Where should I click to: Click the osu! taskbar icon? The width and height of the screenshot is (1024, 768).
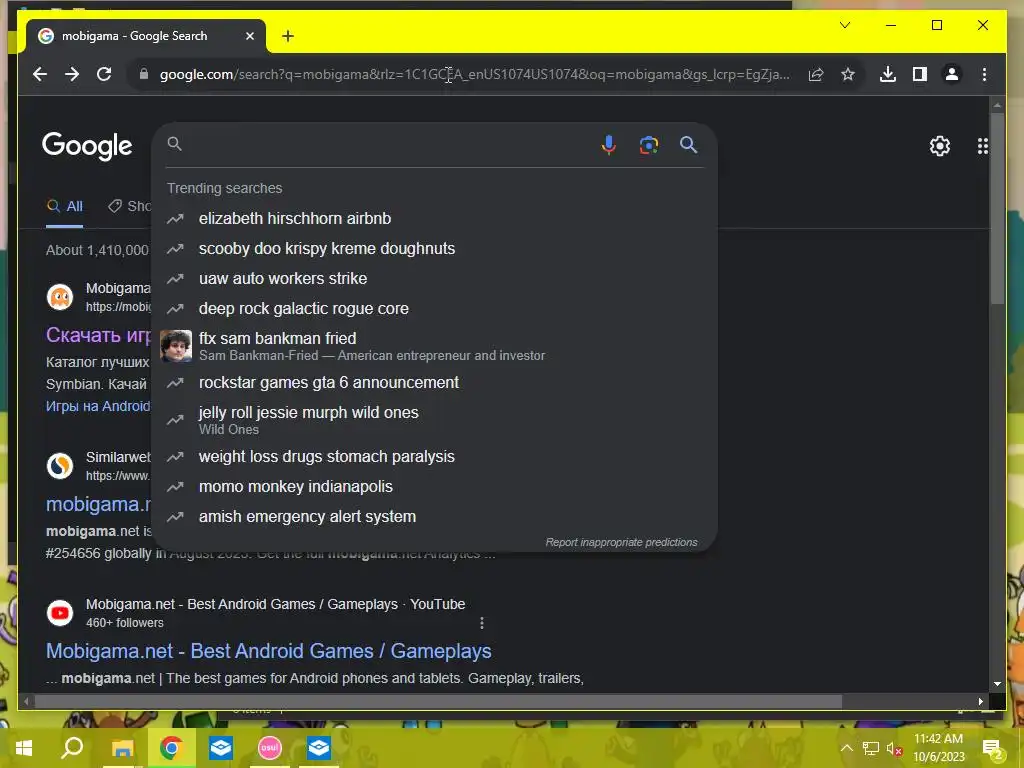[270, 747]
